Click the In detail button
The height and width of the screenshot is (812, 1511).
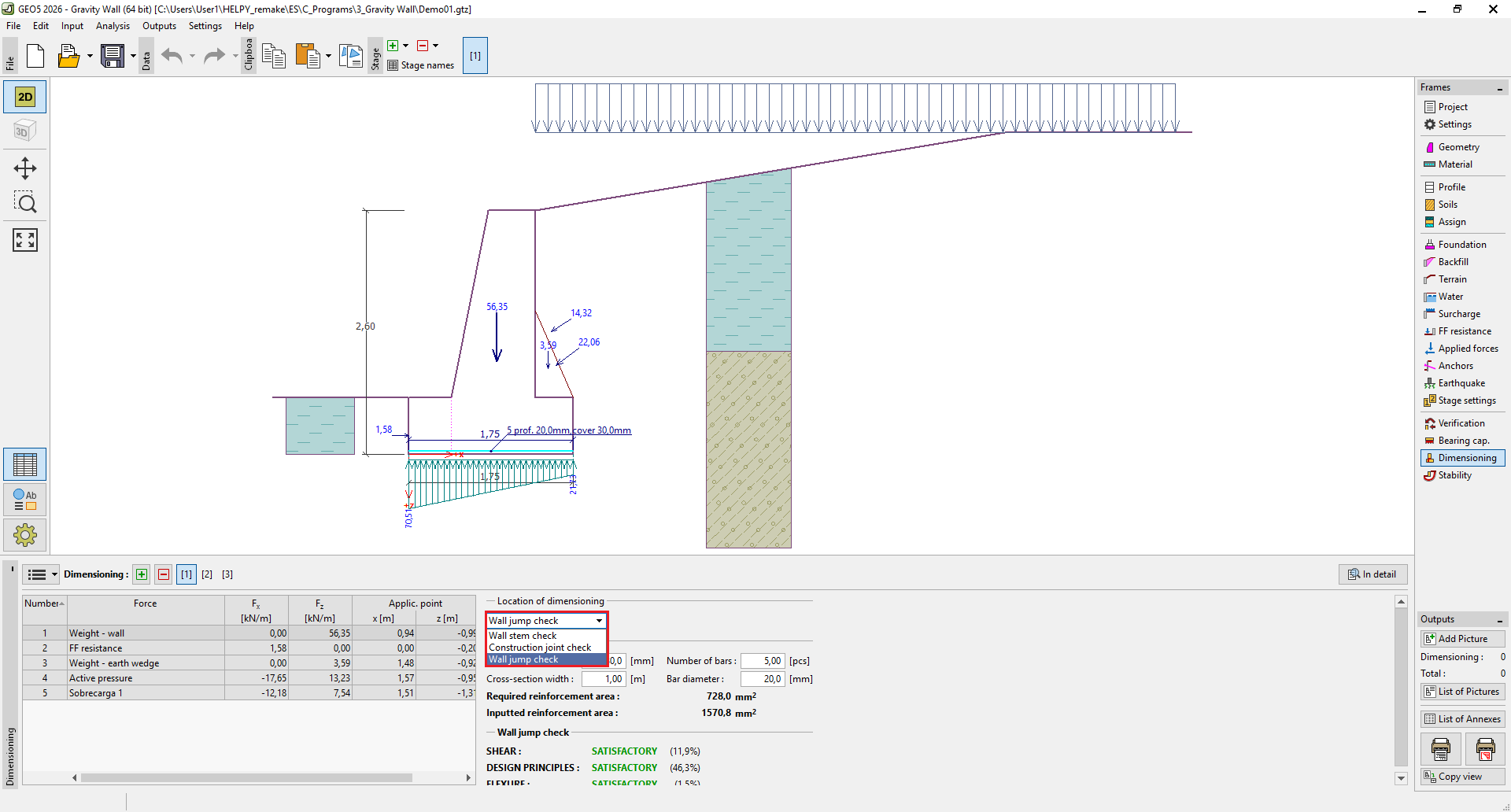pyautogui.click(x=1372, y=574)
